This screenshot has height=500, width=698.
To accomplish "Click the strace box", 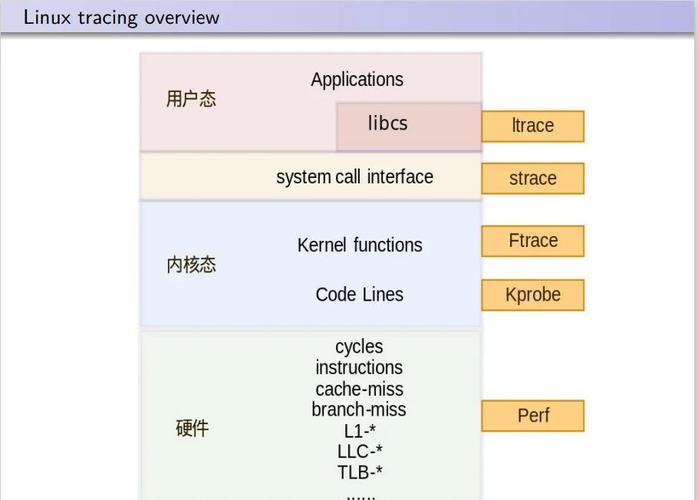I will point(532,178).
